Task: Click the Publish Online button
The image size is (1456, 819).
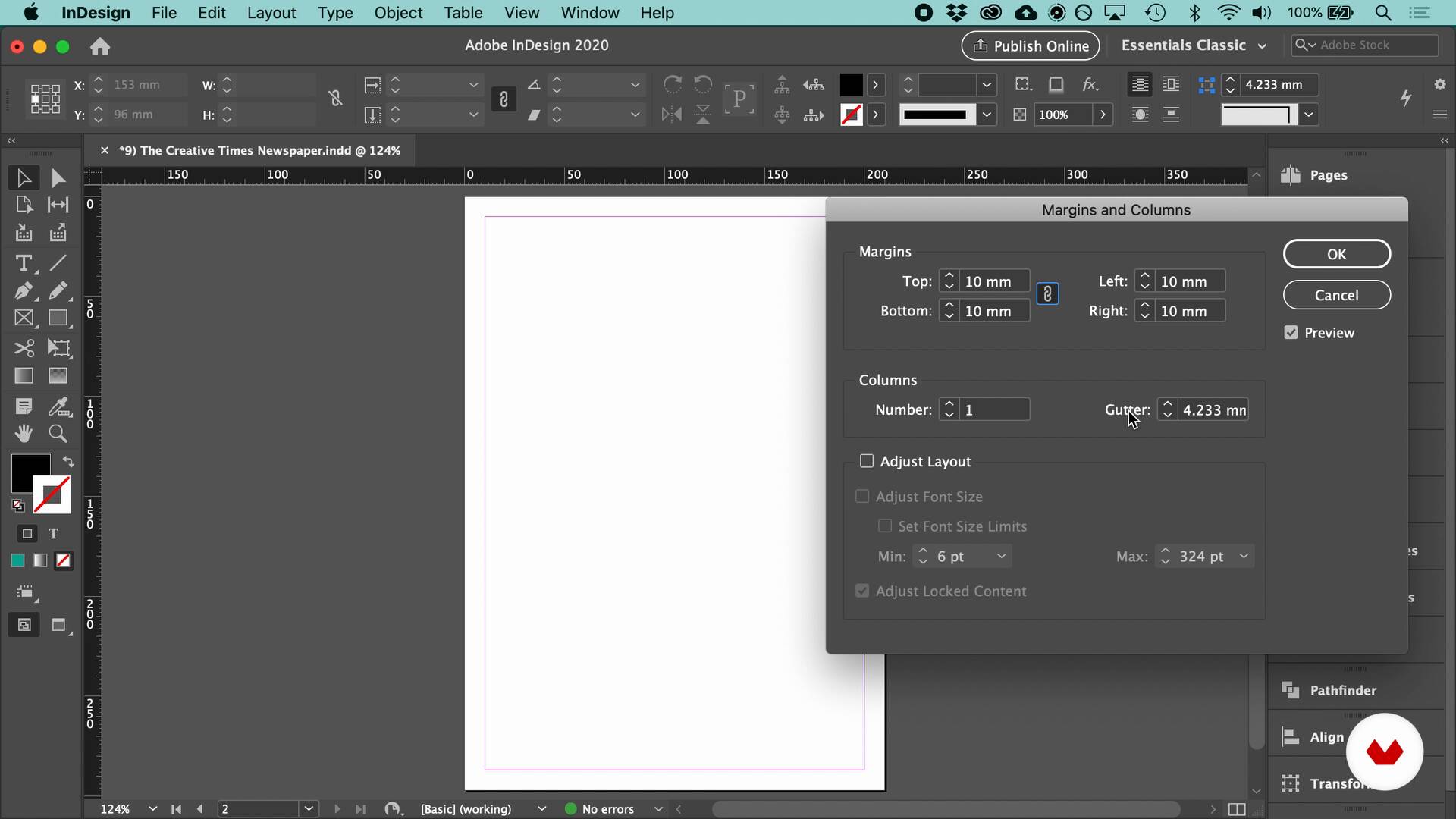Action: click(1031, 46)
